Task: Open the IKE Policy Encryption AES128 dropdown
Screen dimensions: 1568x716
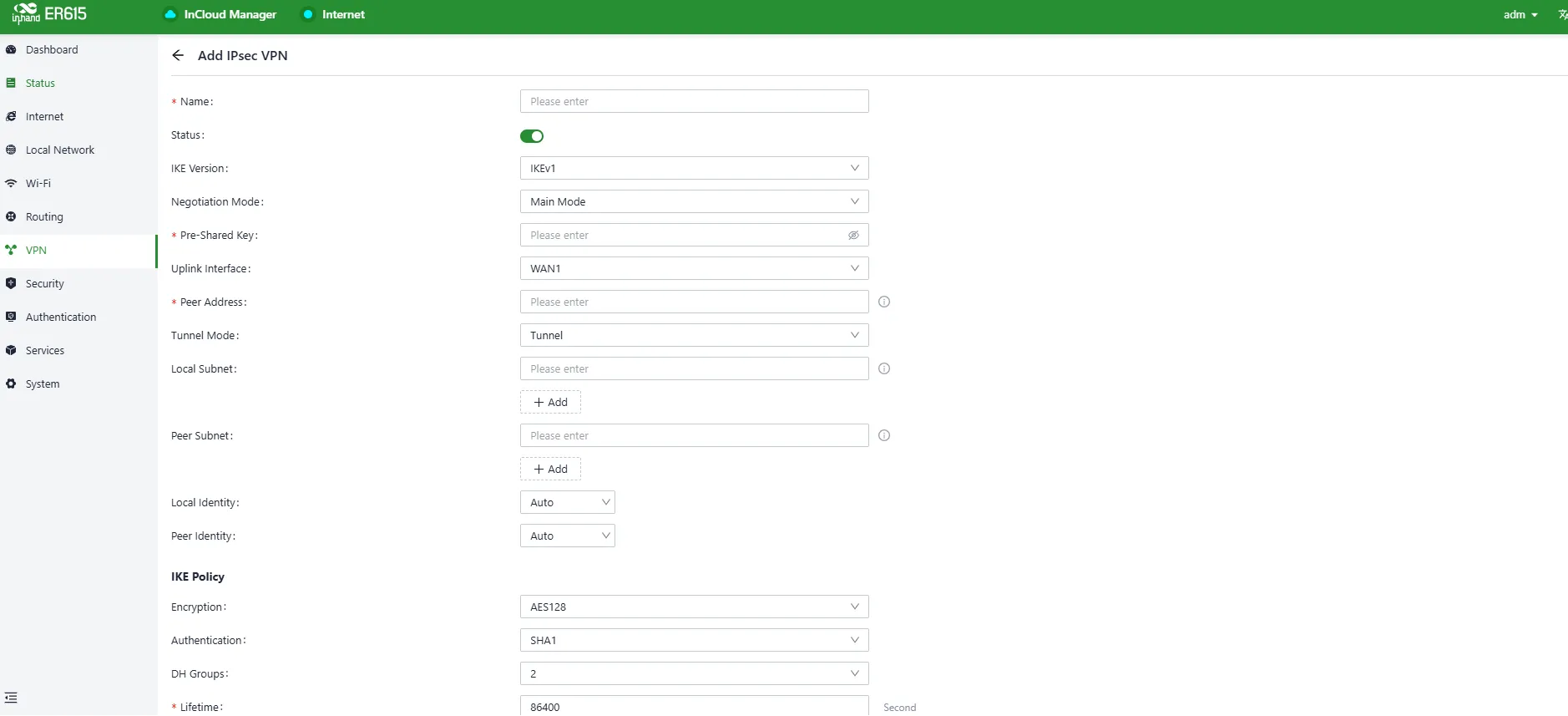Action: 694,607
